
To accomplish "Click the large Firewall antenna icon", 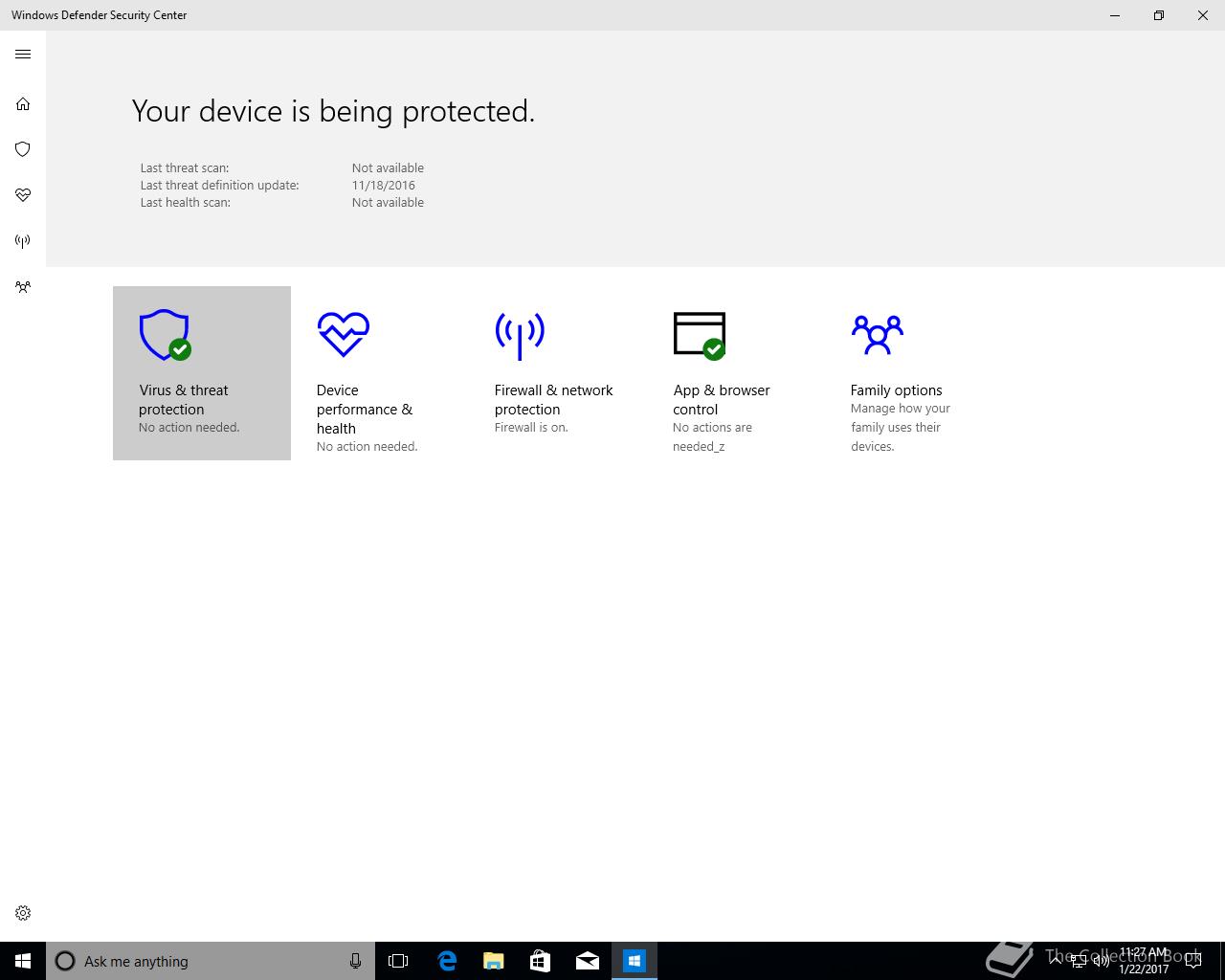I will (520, 335).
